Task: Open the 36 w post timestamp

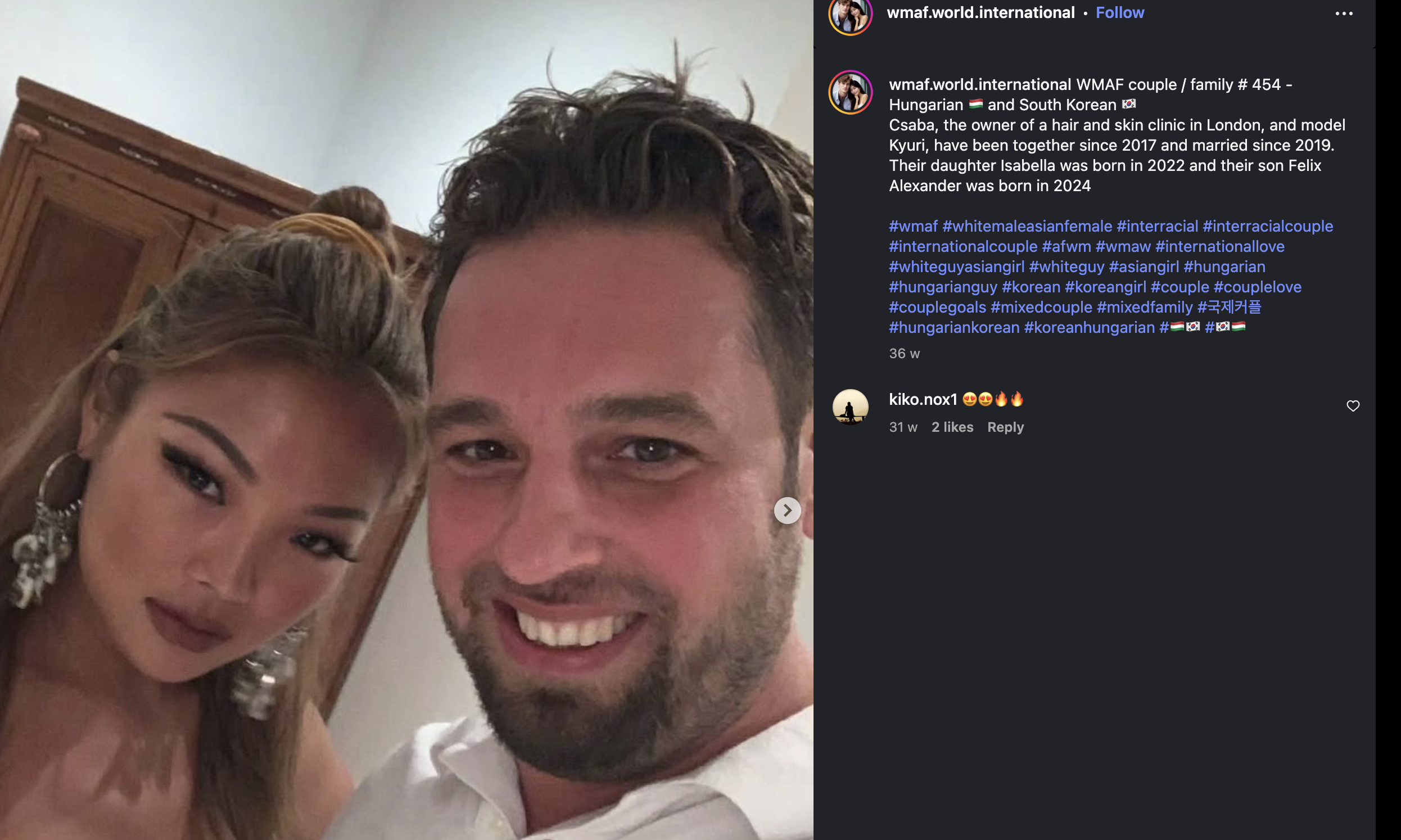Action: pyautogui.click(x=903, y=354)
